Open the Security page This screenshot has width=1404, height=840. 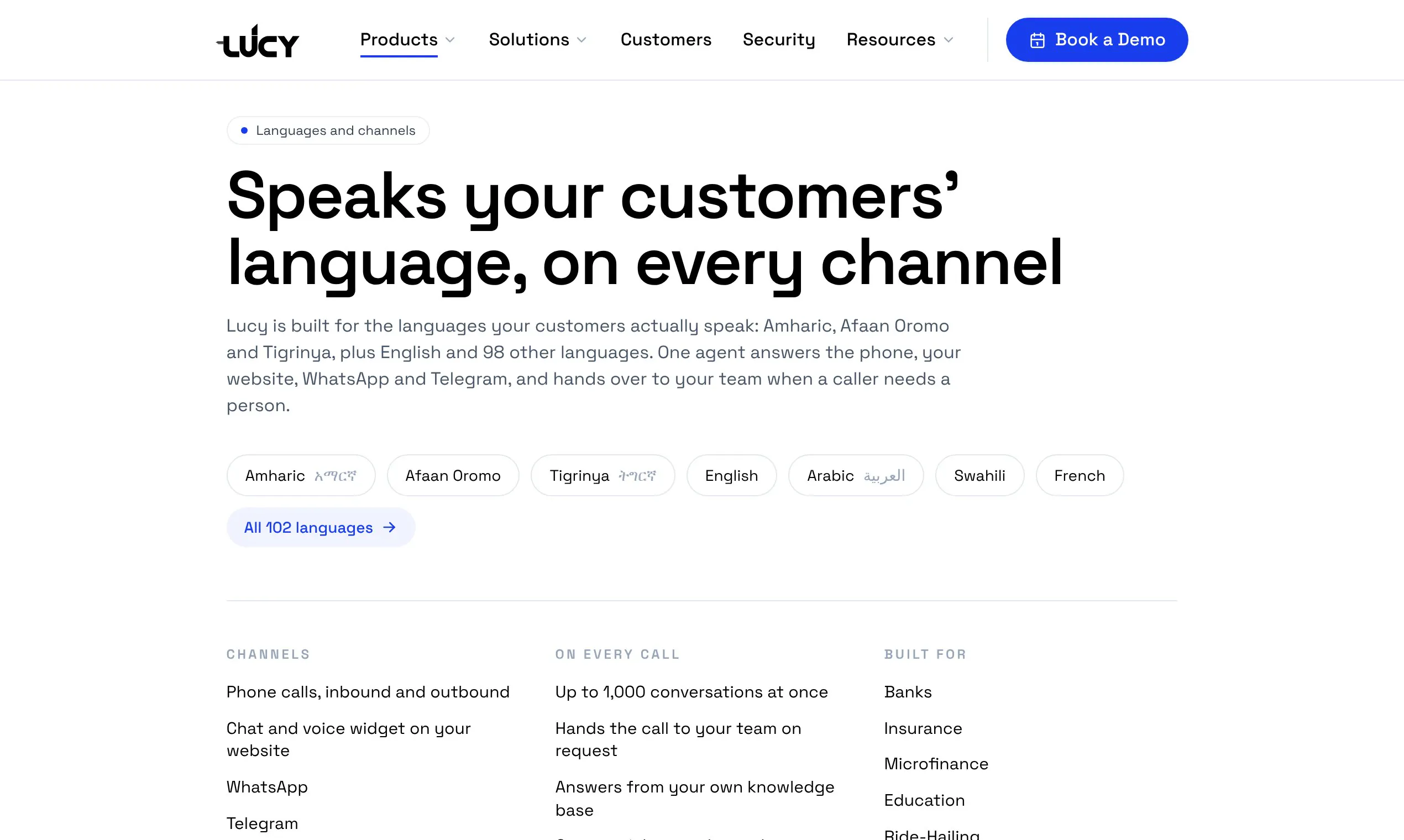pyautogui.click(x=779, y=40)
